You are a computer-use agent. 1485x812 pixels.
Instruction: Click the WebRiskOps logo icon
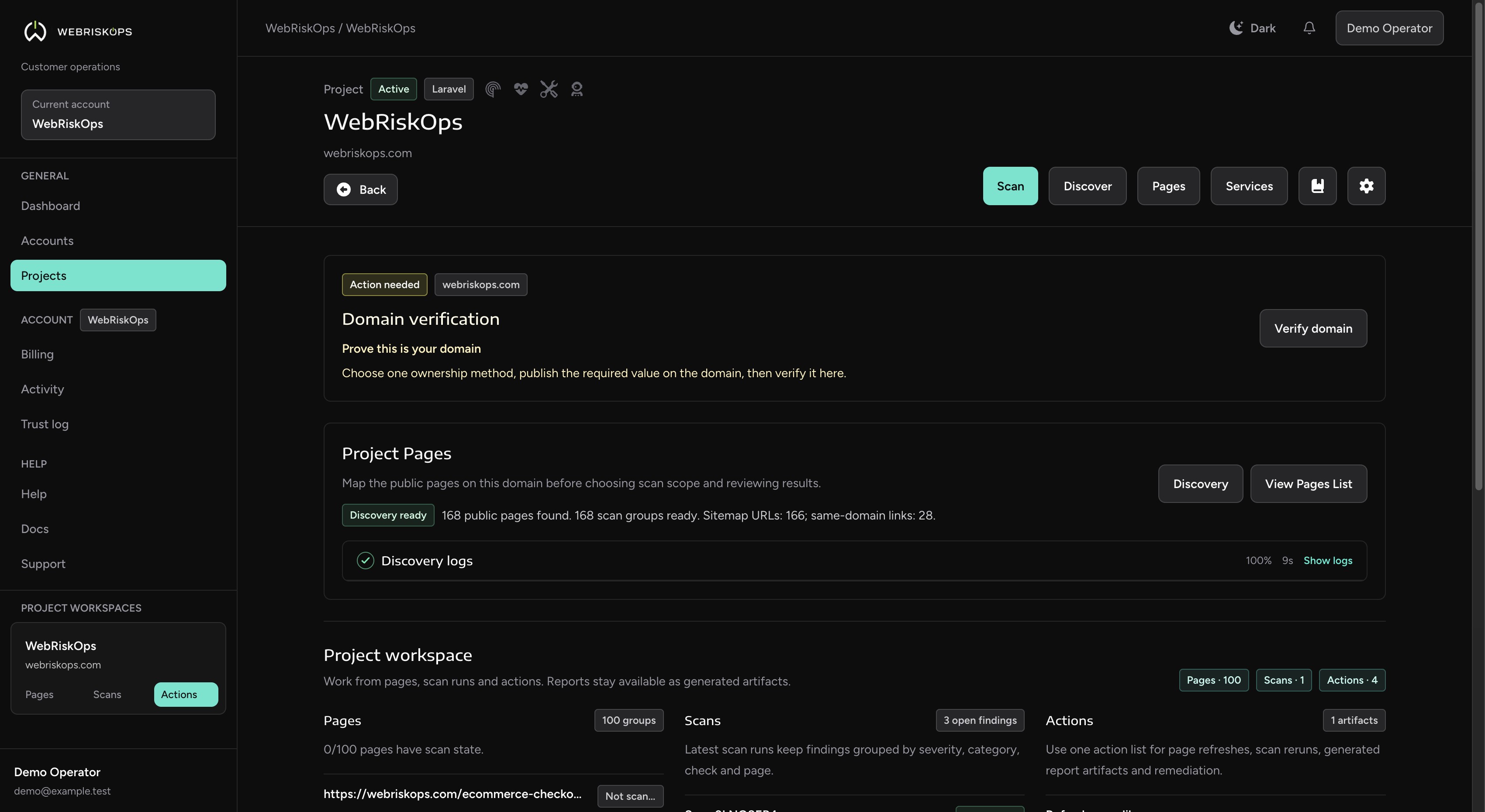click(35, 31)
